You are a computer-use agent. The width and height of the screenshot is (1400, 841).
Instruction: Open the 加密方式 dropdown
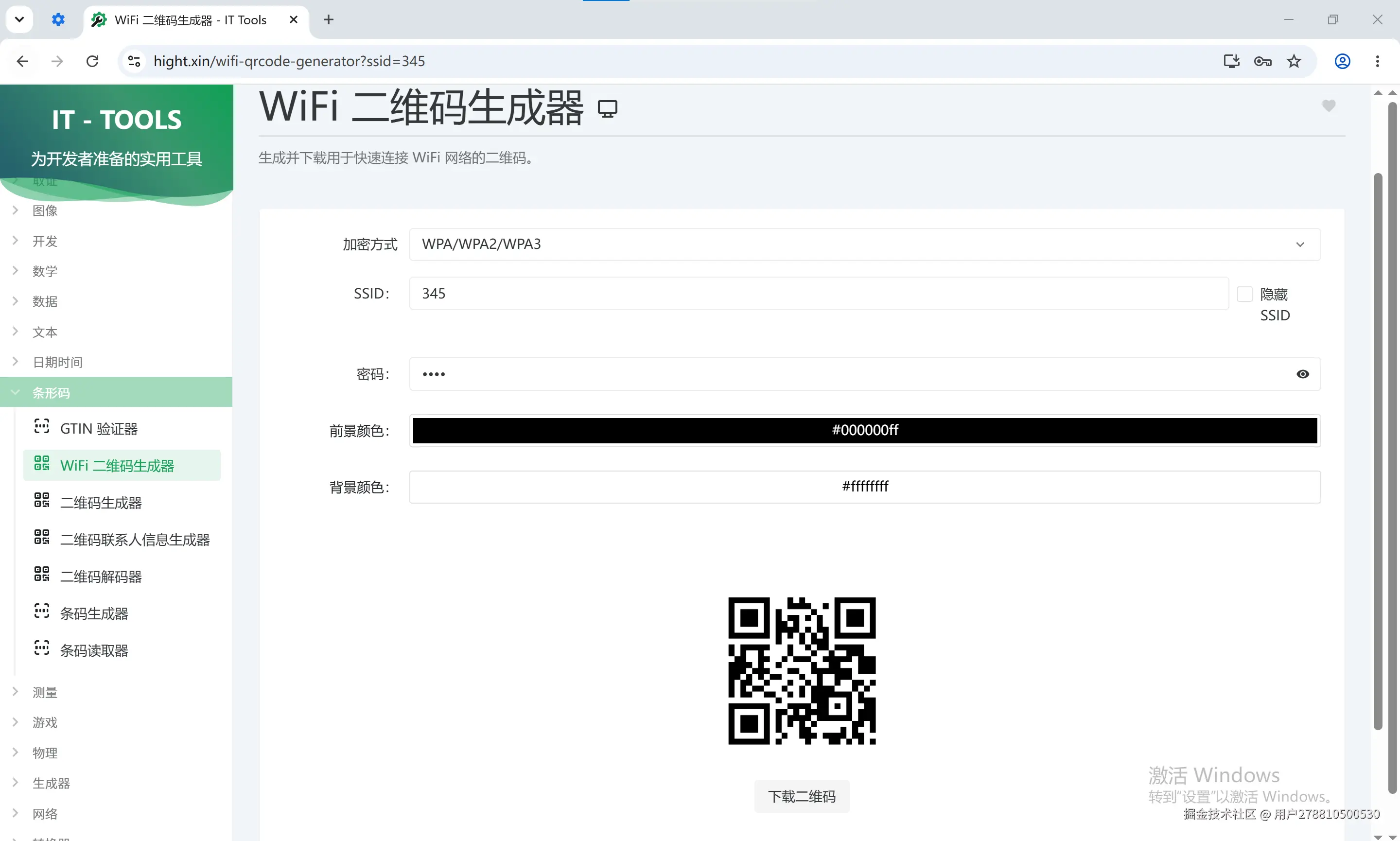(865, 244)
